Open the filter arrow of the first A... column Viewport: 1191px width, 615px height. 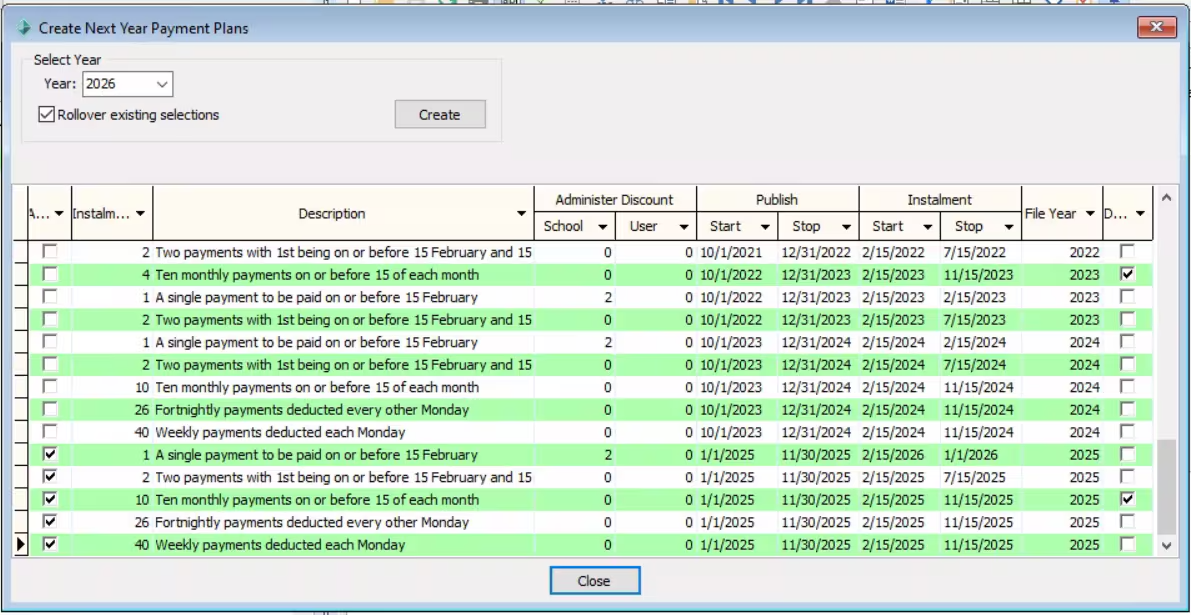tap(59, 214)
